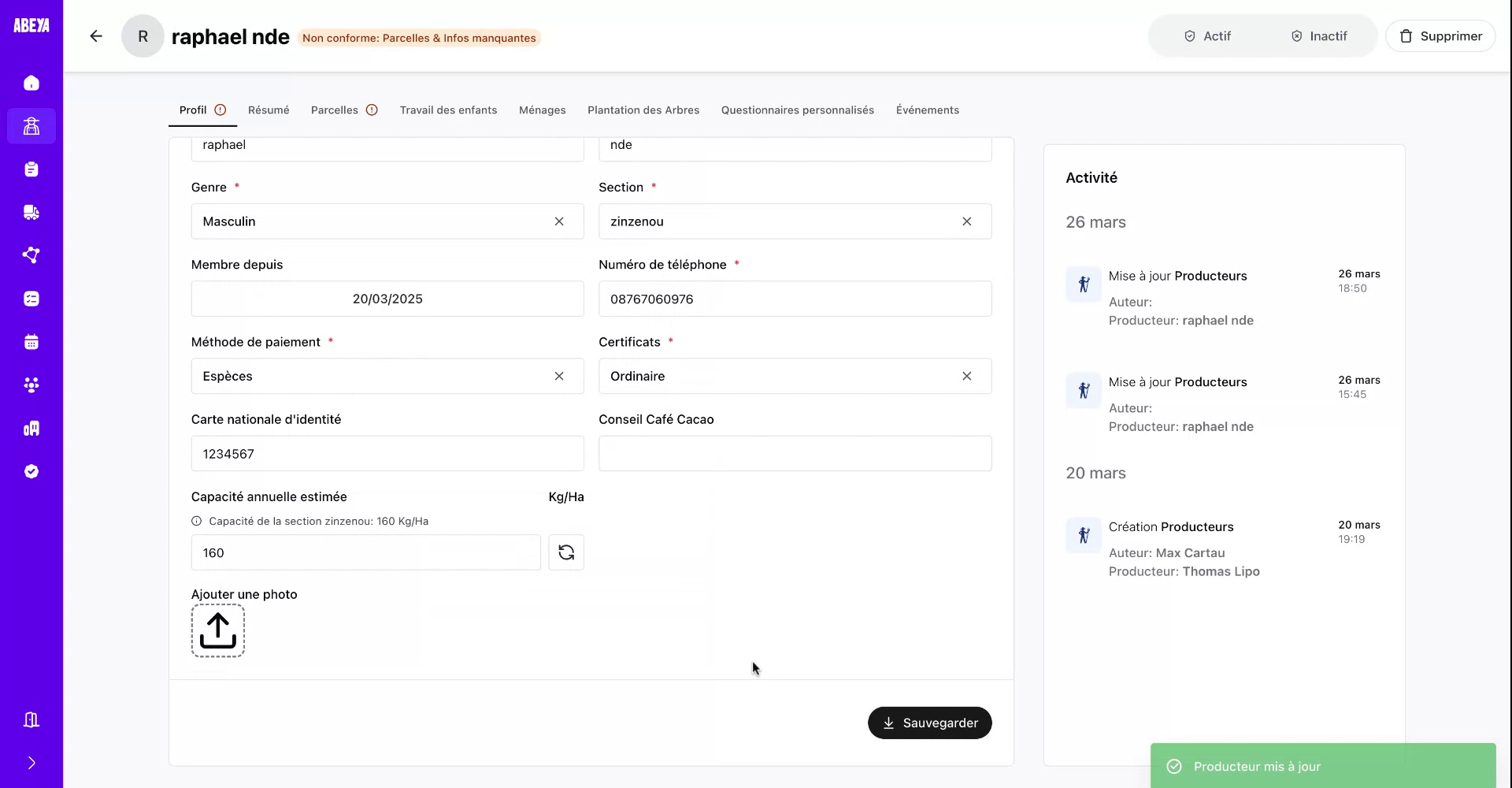The width and height of the screenshot is (1512, 788).
Task: Click the team members icon in the sidebar
Action: coord(31,385)
